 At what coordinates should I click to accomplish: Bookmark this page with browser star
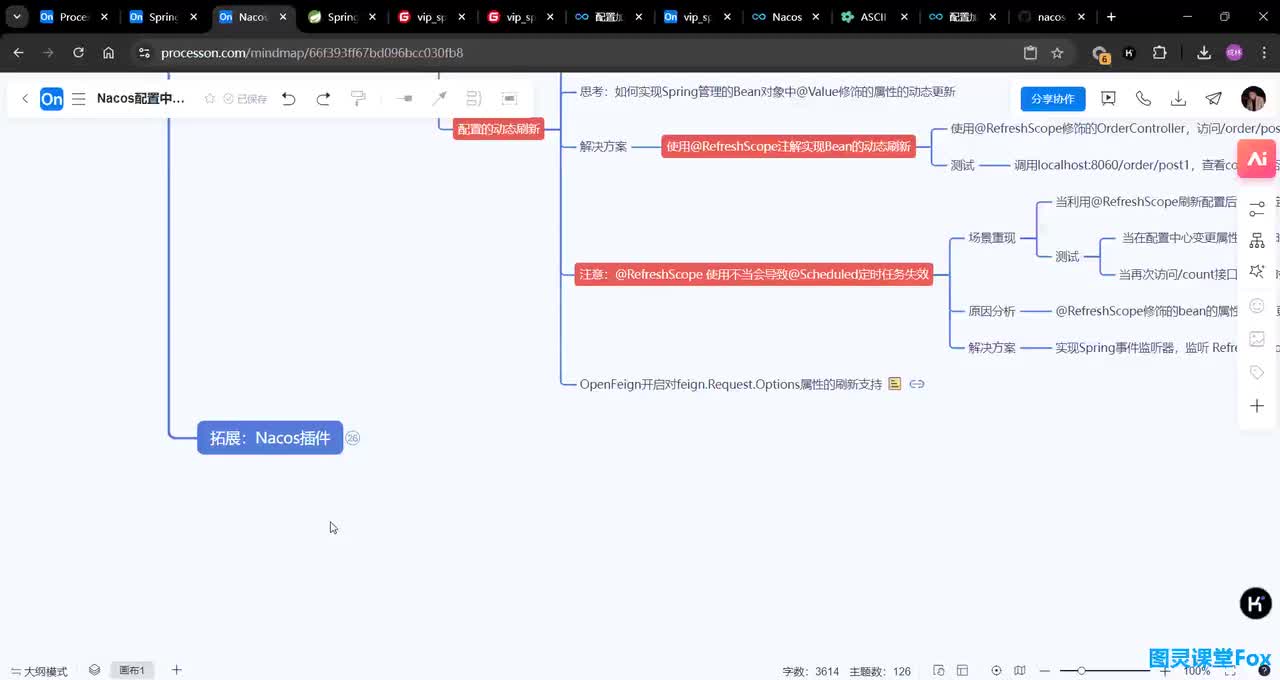[x=1057, y=53]
